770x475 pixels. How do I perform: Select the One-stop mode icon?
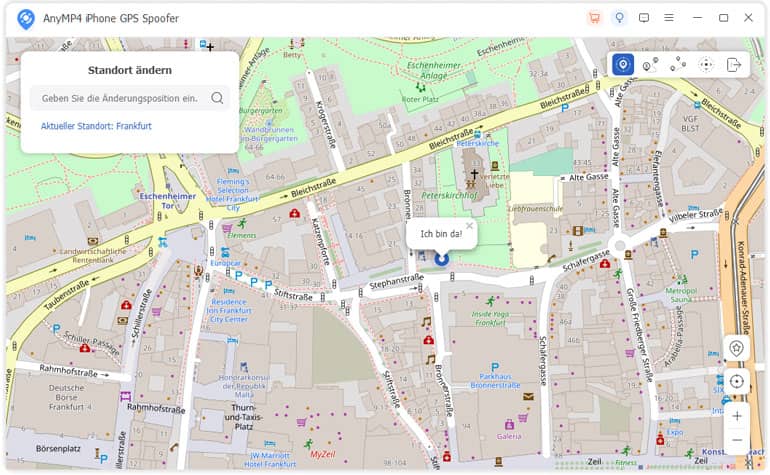(650, 65)
